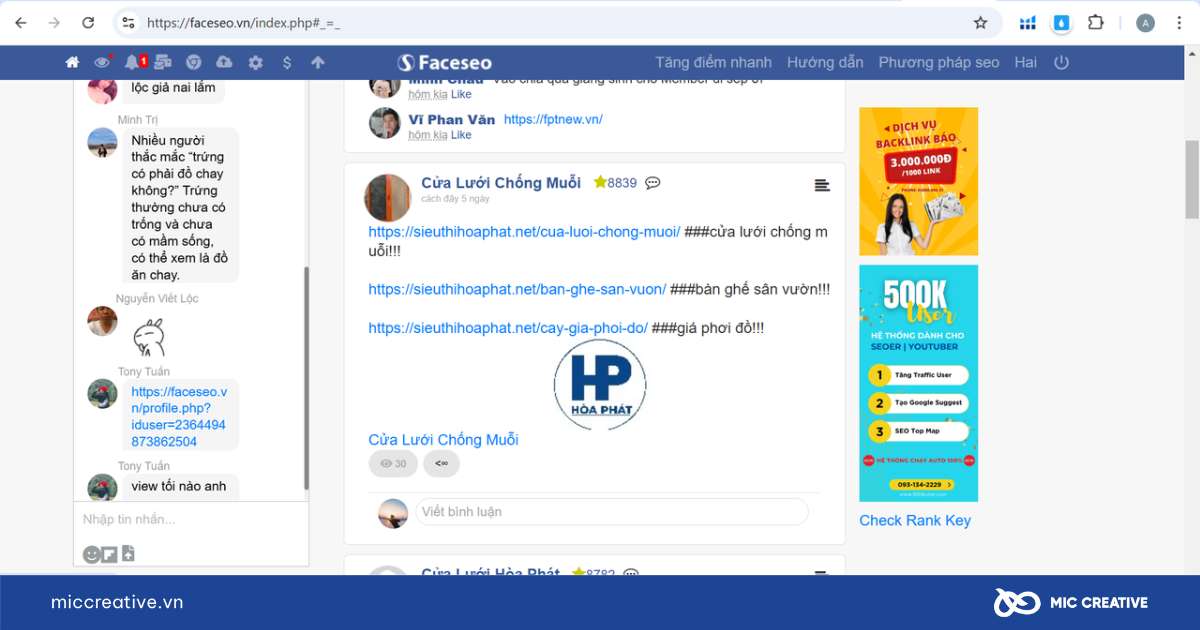Screen dimensions: 1200x630
Task: Click the rabbit sticker in chat
Action: 149,336
